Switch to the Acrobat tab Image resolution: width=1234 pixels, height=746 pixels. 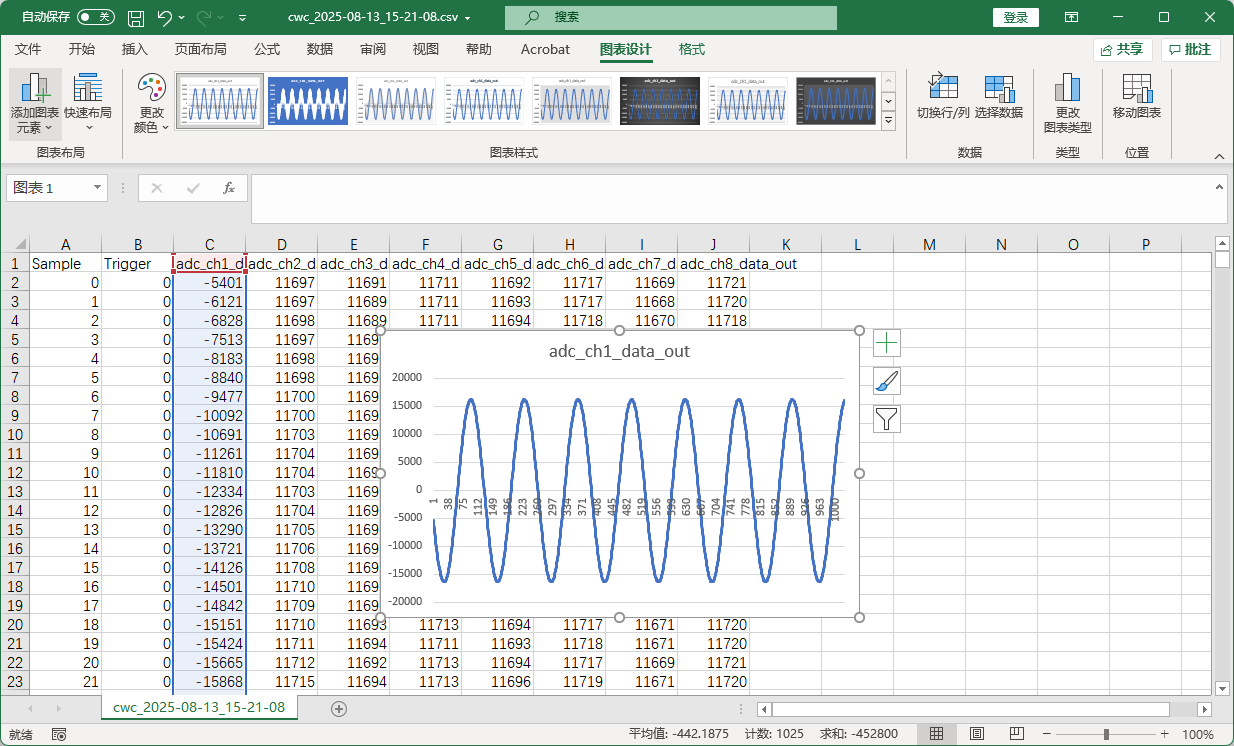[x=545, y=49]
